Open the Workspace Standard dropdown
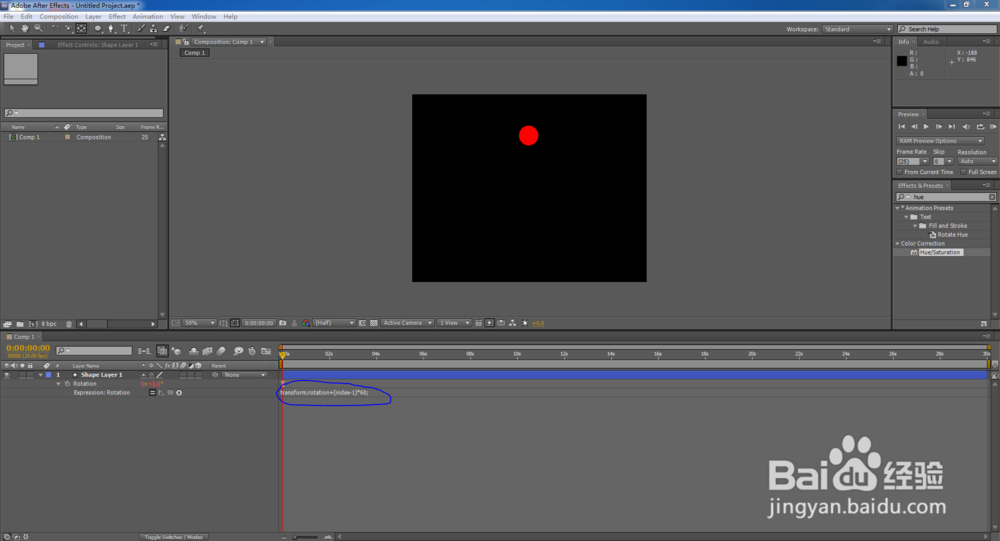The image size is (1000, 541). point(857,29)
